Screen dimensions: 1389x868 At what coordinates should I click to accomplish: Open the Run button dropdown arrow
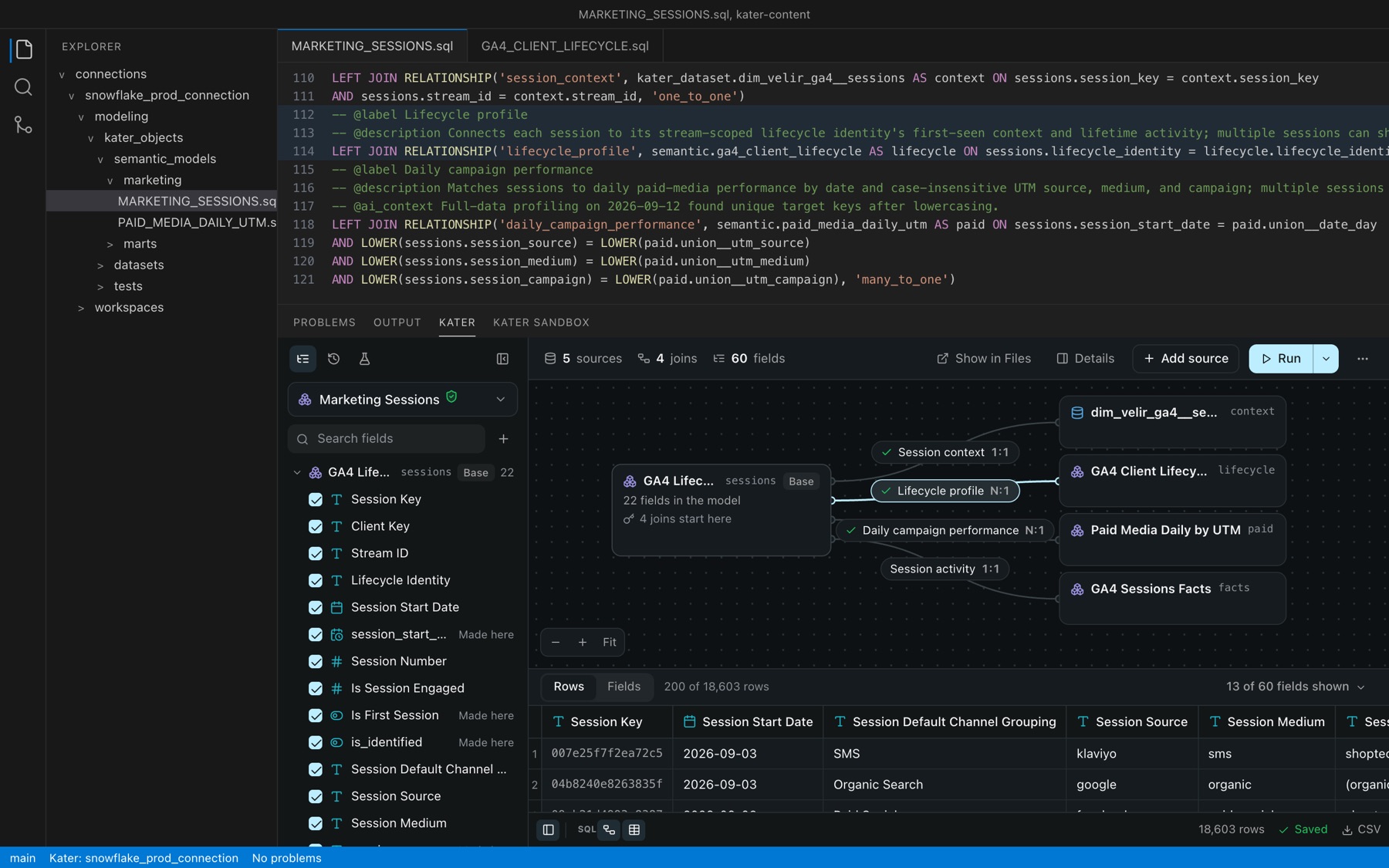(x=1326, y=359)
